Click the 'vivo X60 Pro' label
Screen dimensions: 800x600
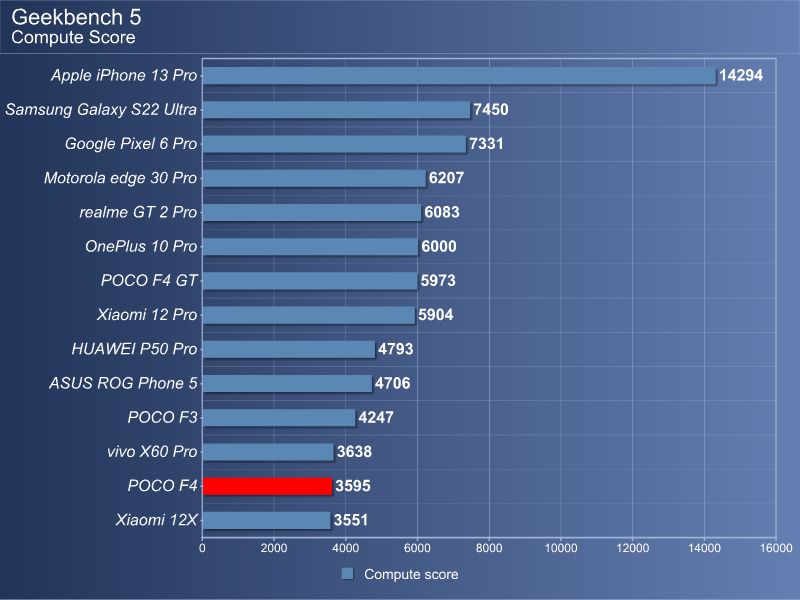[152, 452]
